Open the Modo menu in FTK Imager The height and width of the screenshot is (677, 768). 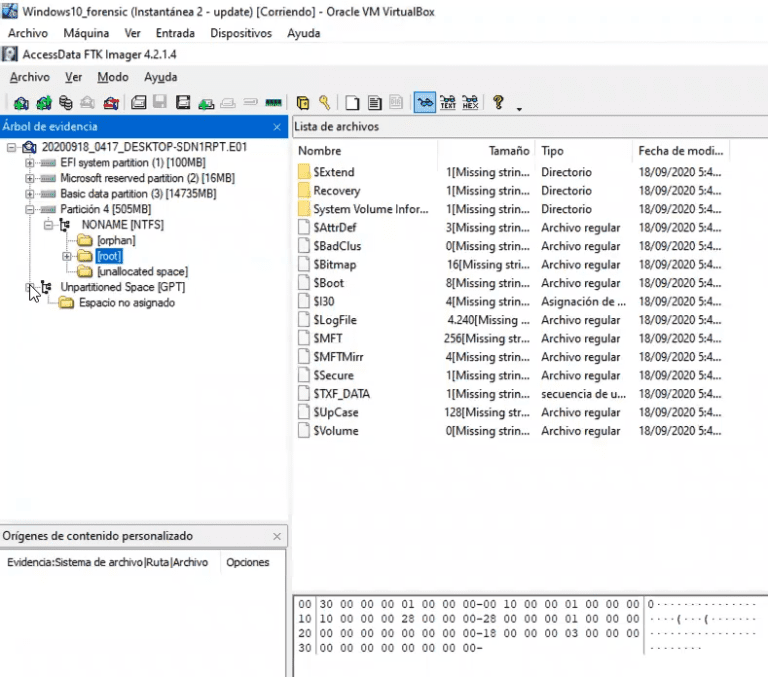pyautogui.click(x=112, y=77)
